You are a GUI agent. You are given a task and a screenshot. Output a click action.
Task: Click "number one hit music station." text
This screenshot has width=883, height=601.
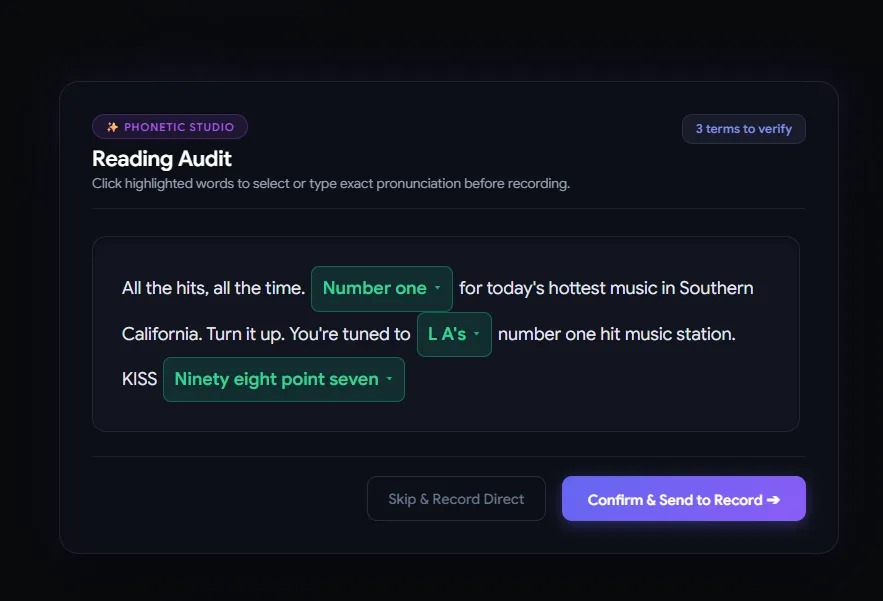pos(617,334)
